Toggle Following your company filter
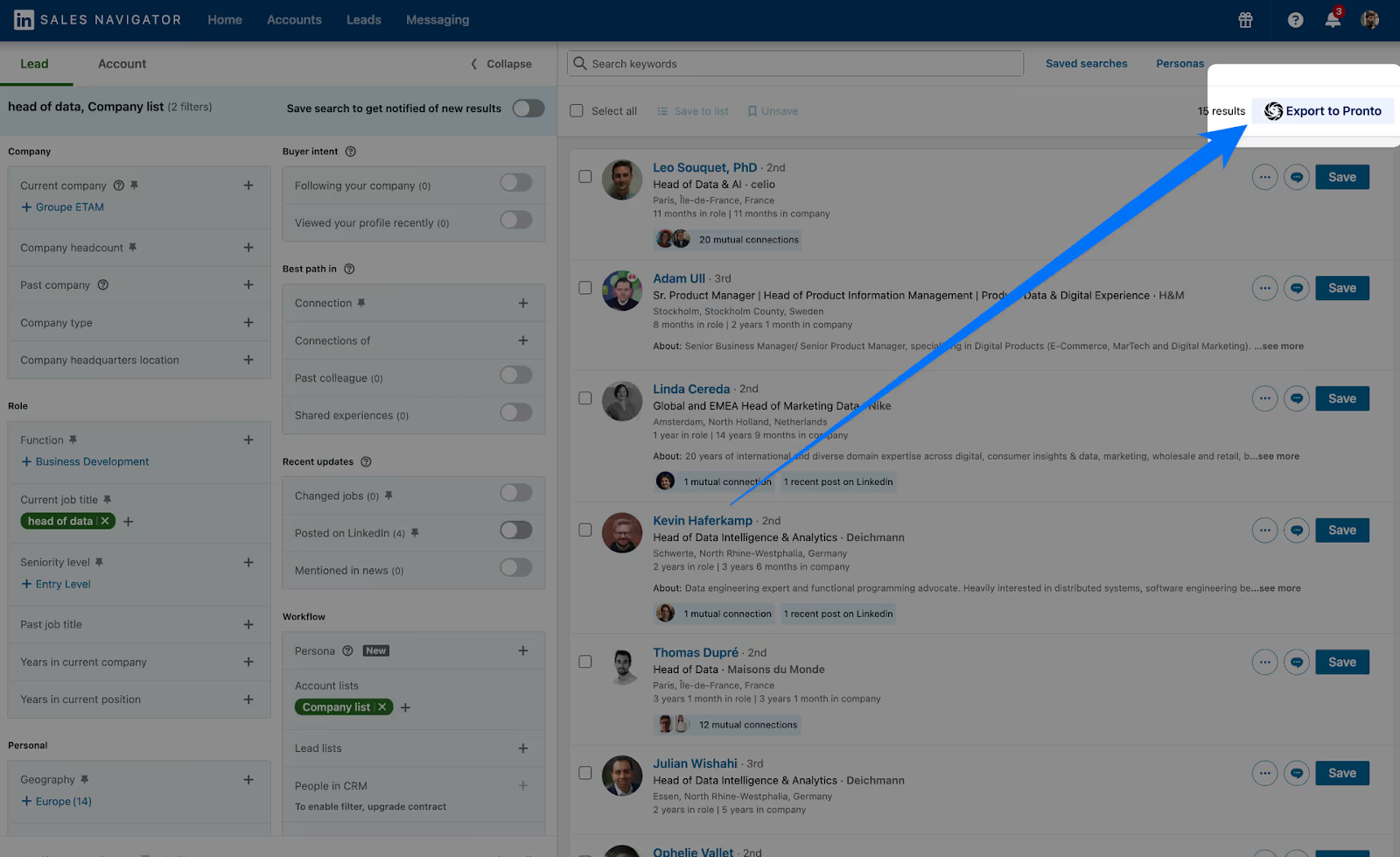The height and width of the screenshot is (857, 1400). coord(516,182)
